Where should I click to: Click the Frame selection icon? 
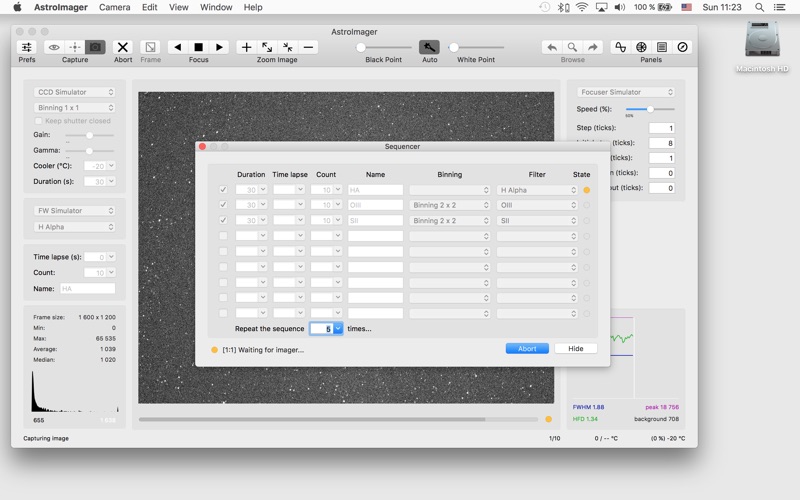[x=150, y=47]
